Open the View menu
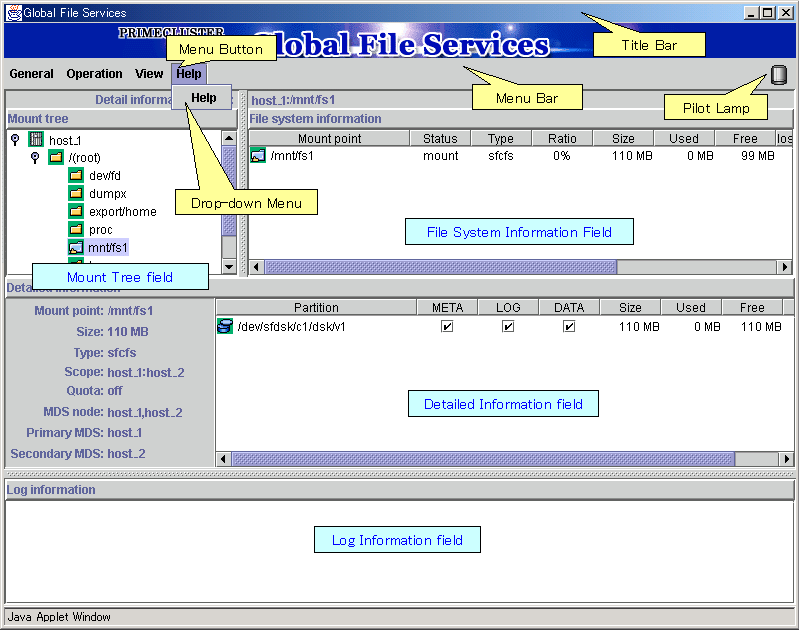 coord(149,74)
